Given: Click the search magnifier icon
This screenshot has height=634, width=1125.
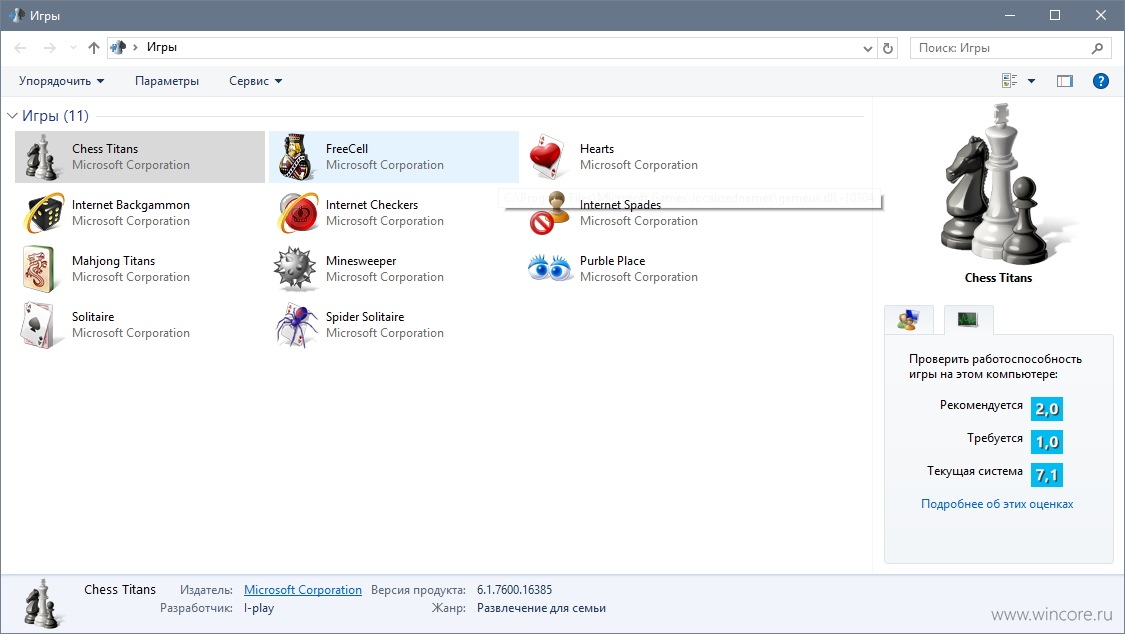Looking at the screenshot, I should click(x=1097, y=48).
